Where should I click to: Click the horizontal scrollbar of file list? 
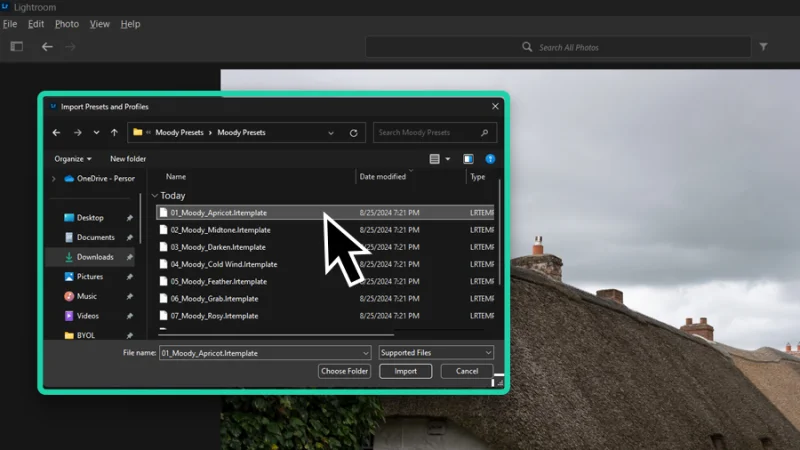pyautogui.click(x=276, y=335)
